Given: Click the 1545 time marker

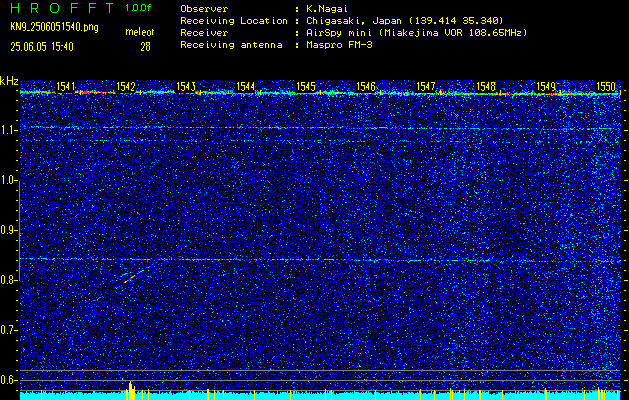Looking at the screenshot, I should pos(306,86).
